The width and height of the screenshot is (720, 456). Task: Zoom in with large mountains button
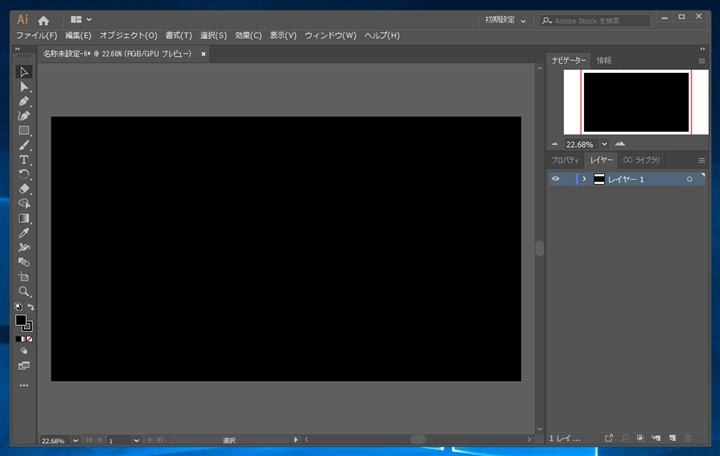[x=620, y=144]
